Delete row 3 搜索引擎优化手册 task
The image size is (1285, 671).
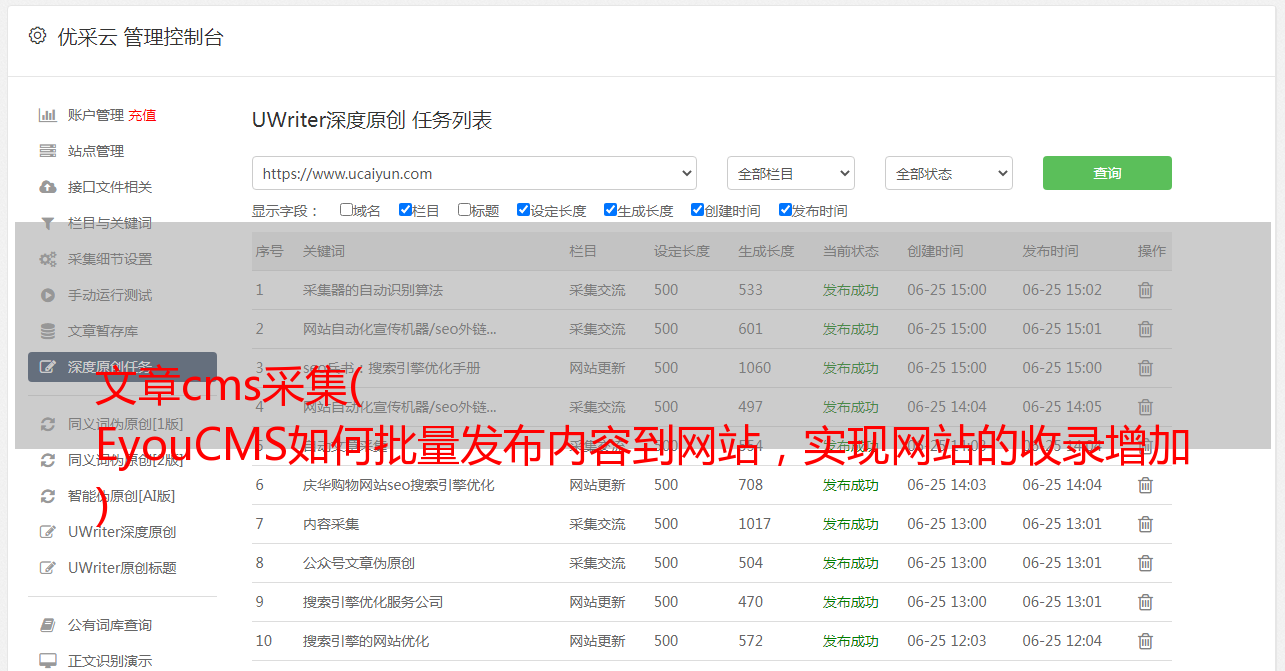point(1145,368)
